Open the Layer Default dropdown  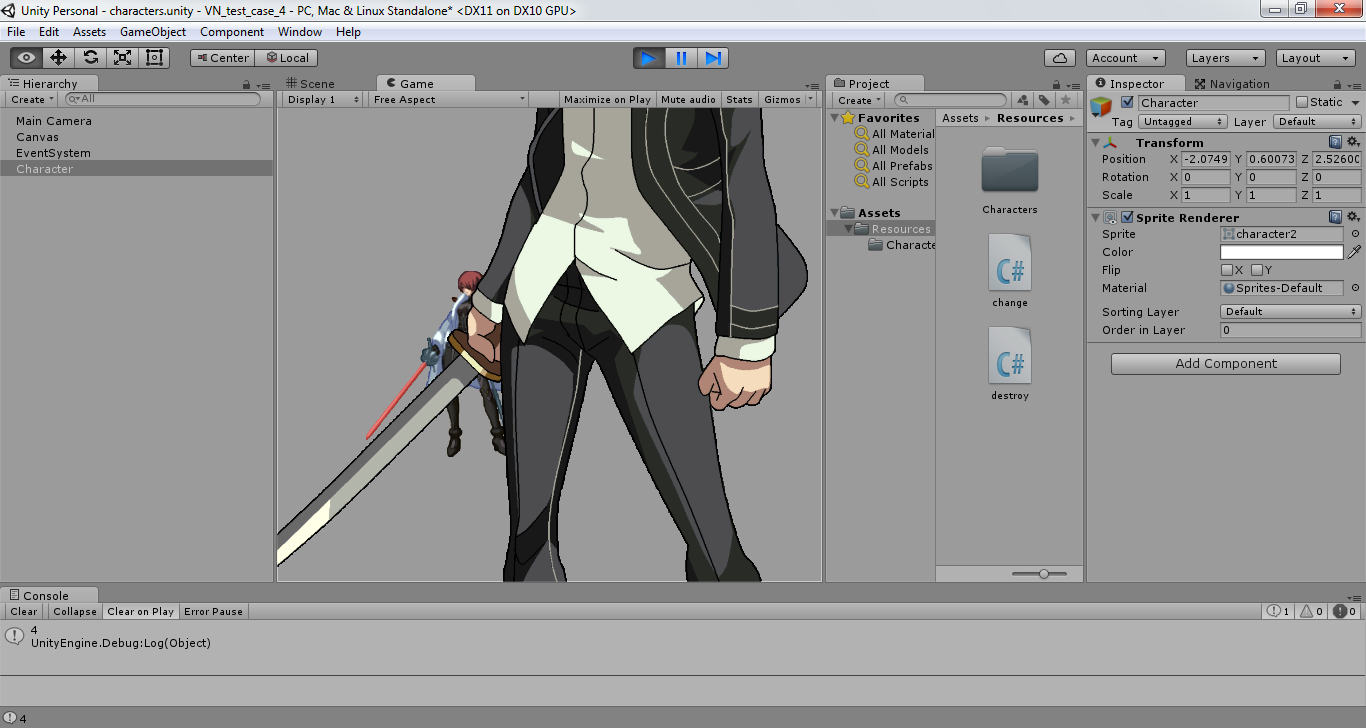(1317, 122)
